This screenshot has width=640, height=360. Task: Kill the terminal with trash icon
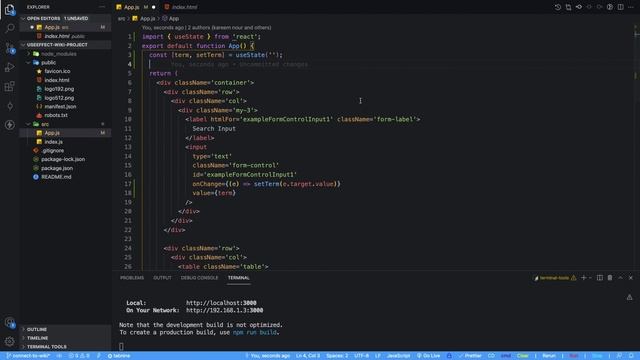(x=610, y=278)
